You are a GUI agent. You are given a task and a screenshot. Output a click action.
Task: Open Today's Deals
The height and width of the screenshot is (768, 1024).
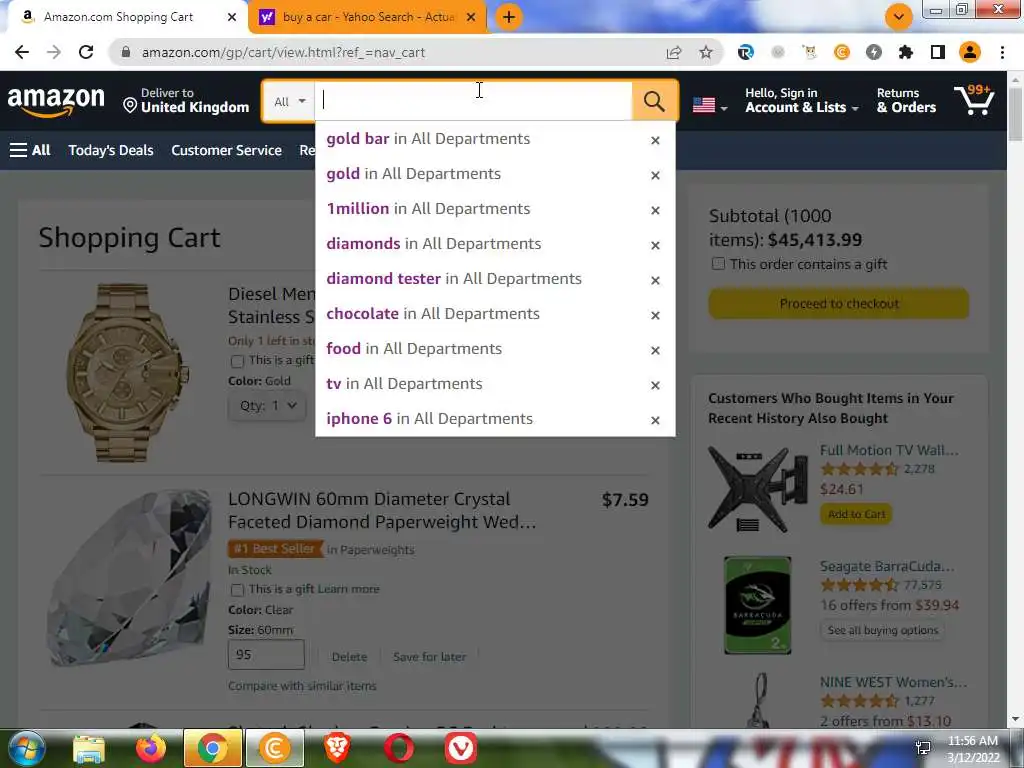coord(111,150)
